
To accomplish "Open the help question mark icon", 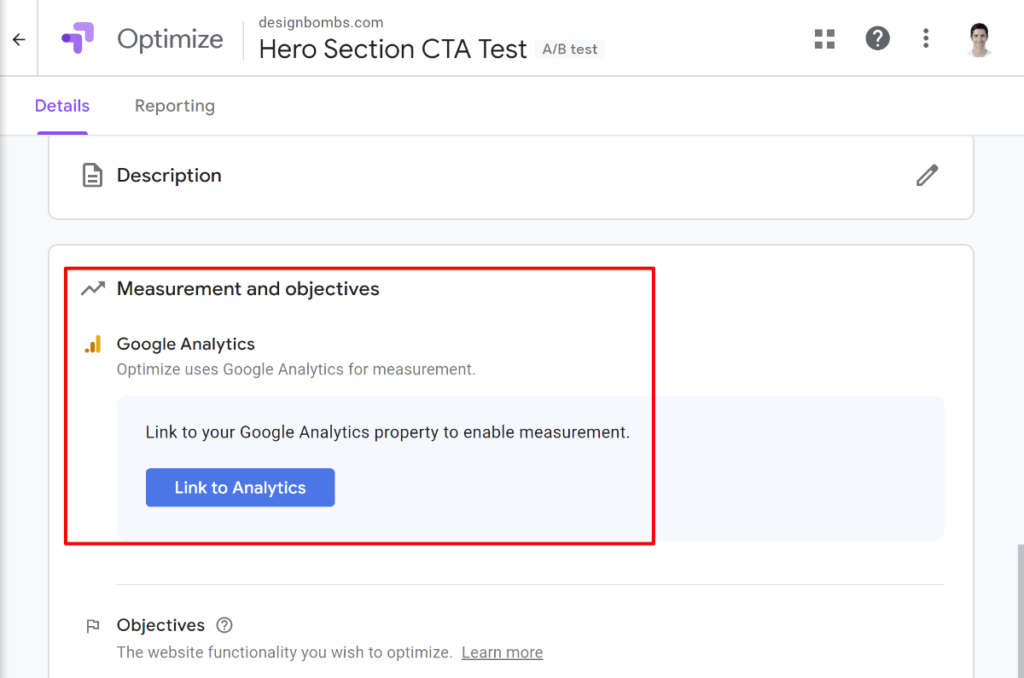I will point(877,39).
